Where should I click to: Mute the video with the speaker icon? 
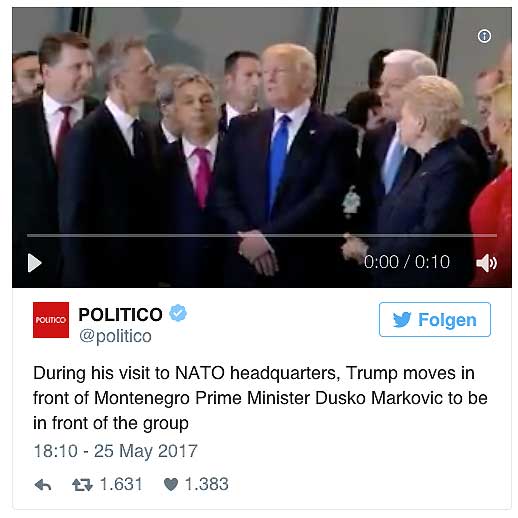[486, 263]
